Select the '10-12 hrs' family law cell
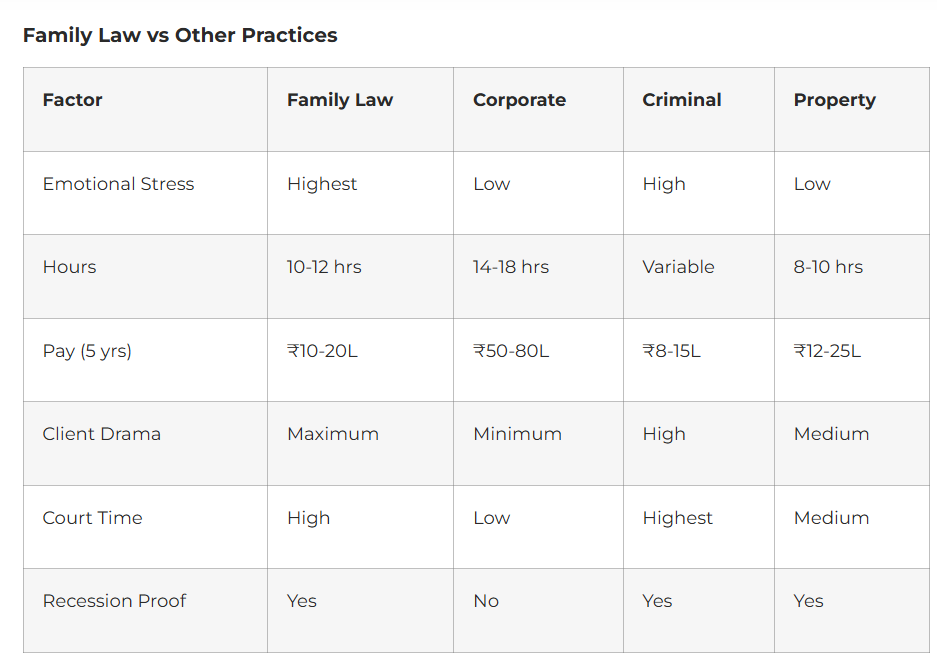 324,267
